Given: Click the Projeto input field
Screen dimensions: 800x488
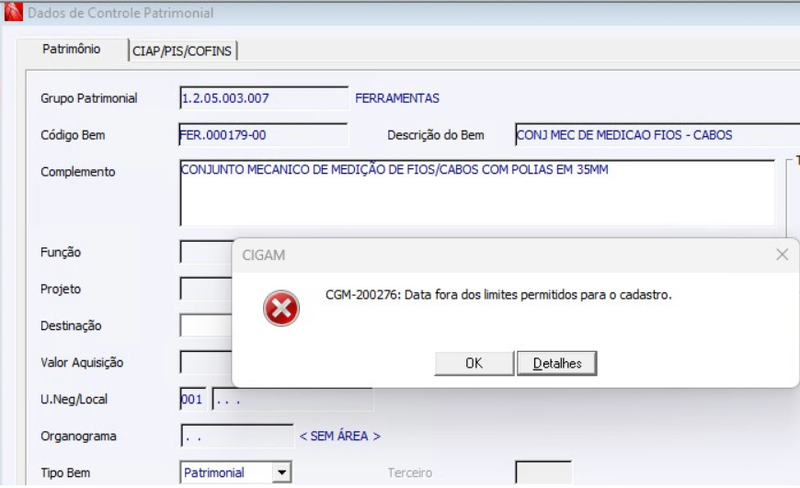Looking at the screenshot, I should pos(206,289).
